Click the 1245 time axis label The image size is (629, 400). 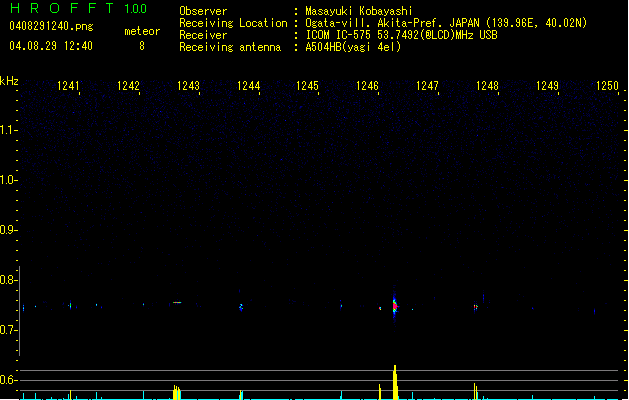(x=307, y=86)
